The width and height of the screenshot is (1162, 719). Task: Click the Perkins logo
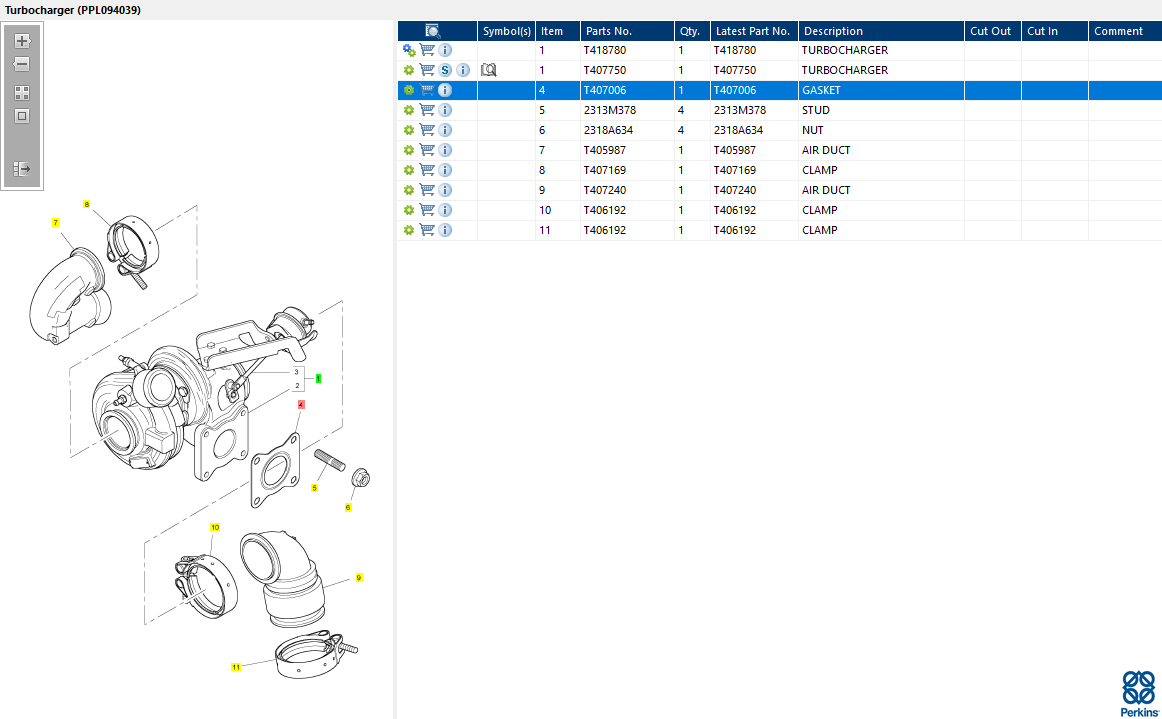pyautogui.click(x=1139, y=694)
